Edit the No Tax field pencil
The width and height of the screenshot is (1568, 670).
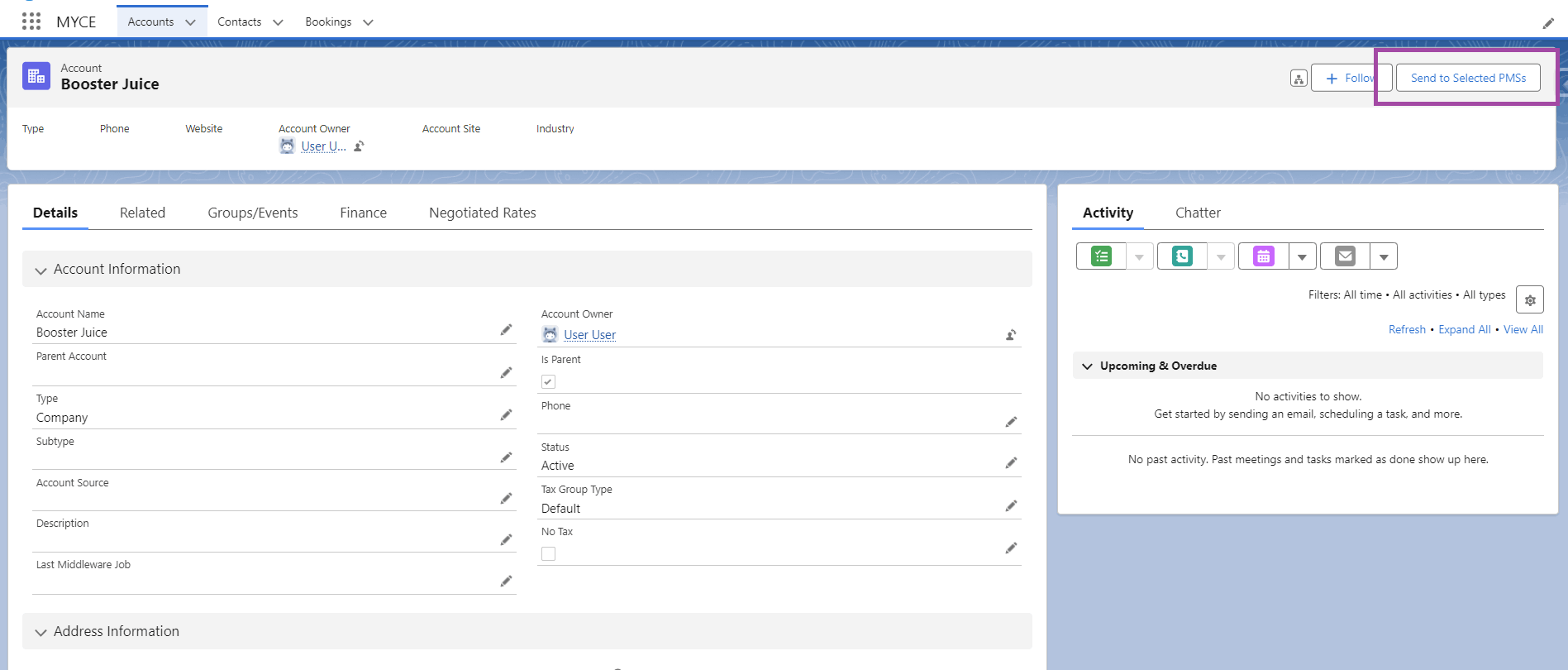click(x=1011, y=548)
